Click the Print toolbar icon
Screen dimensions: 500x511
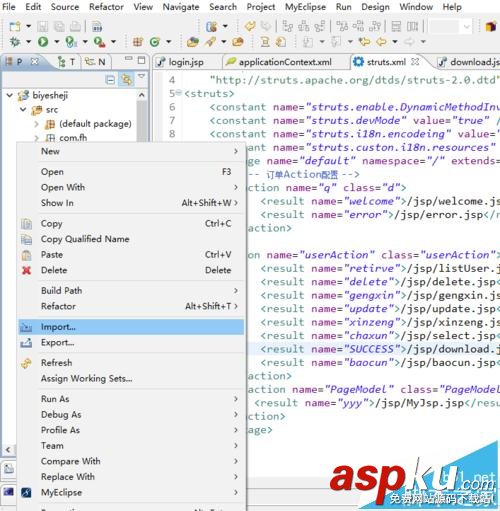[75, 26]
